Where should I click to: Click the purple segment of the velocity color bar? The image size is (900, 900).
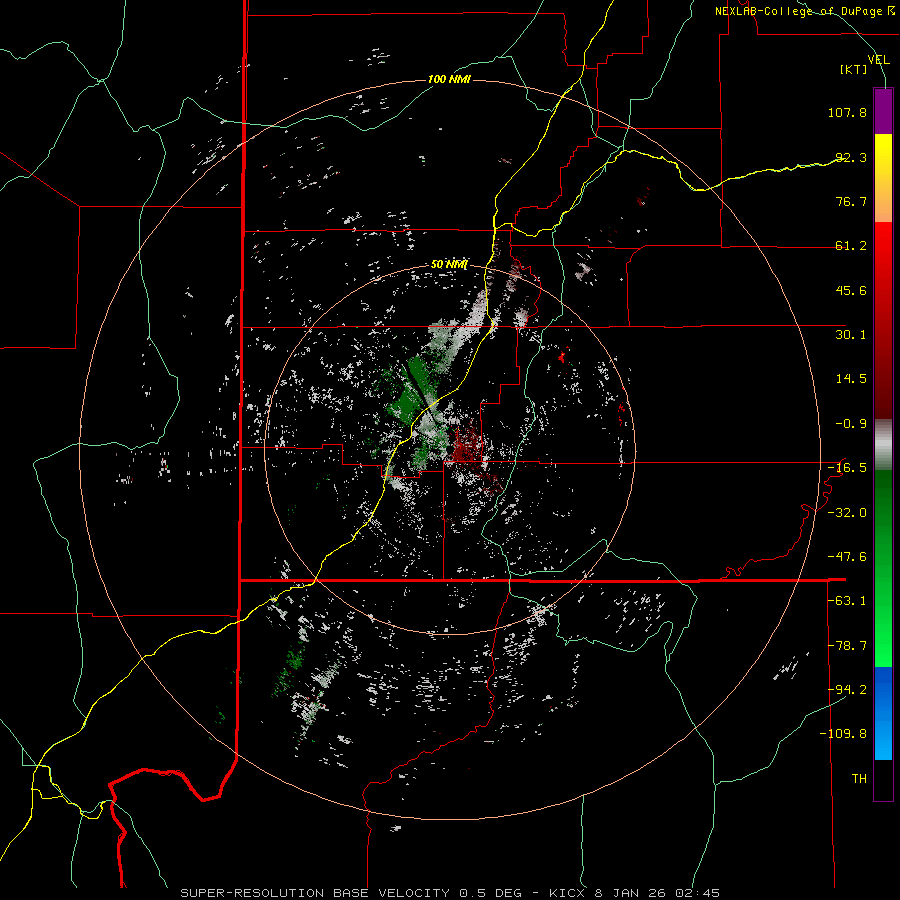[x=883, y=111]
